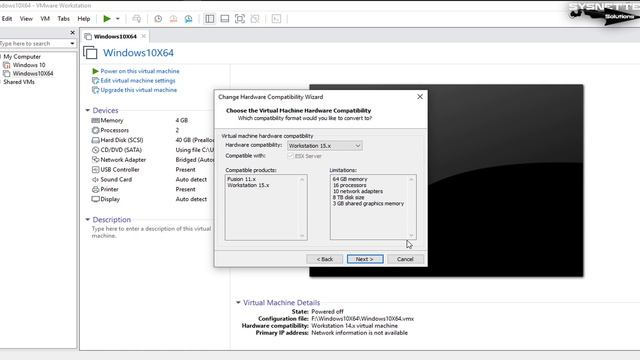Click Power on this virtual machine link
The image size is (640, 360).
coord(140,71)
